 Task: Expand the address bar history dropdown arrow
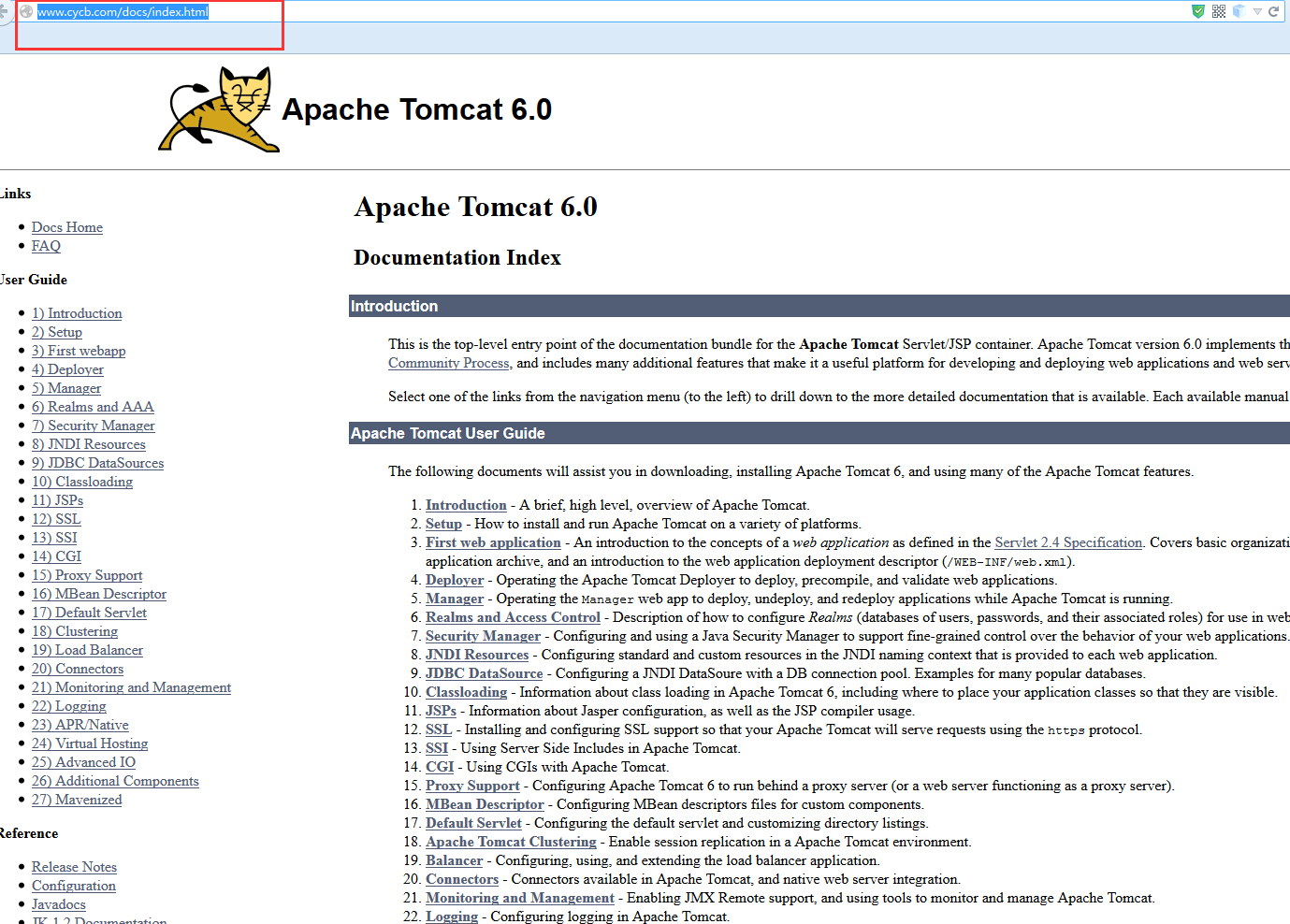(1258, 11)
